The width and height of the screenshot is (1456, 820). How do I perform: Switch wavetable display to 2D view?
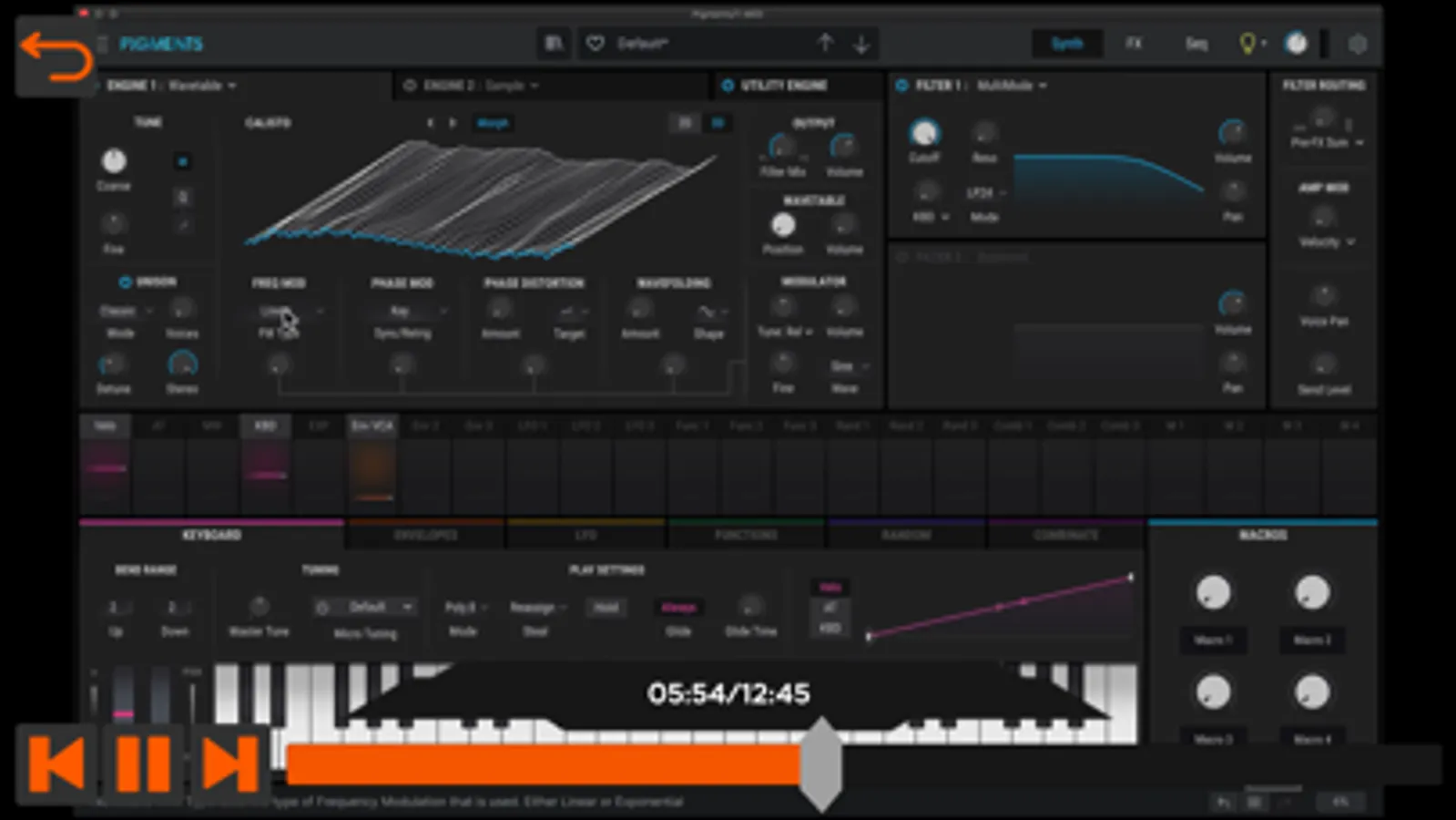(x=685, y=123)
